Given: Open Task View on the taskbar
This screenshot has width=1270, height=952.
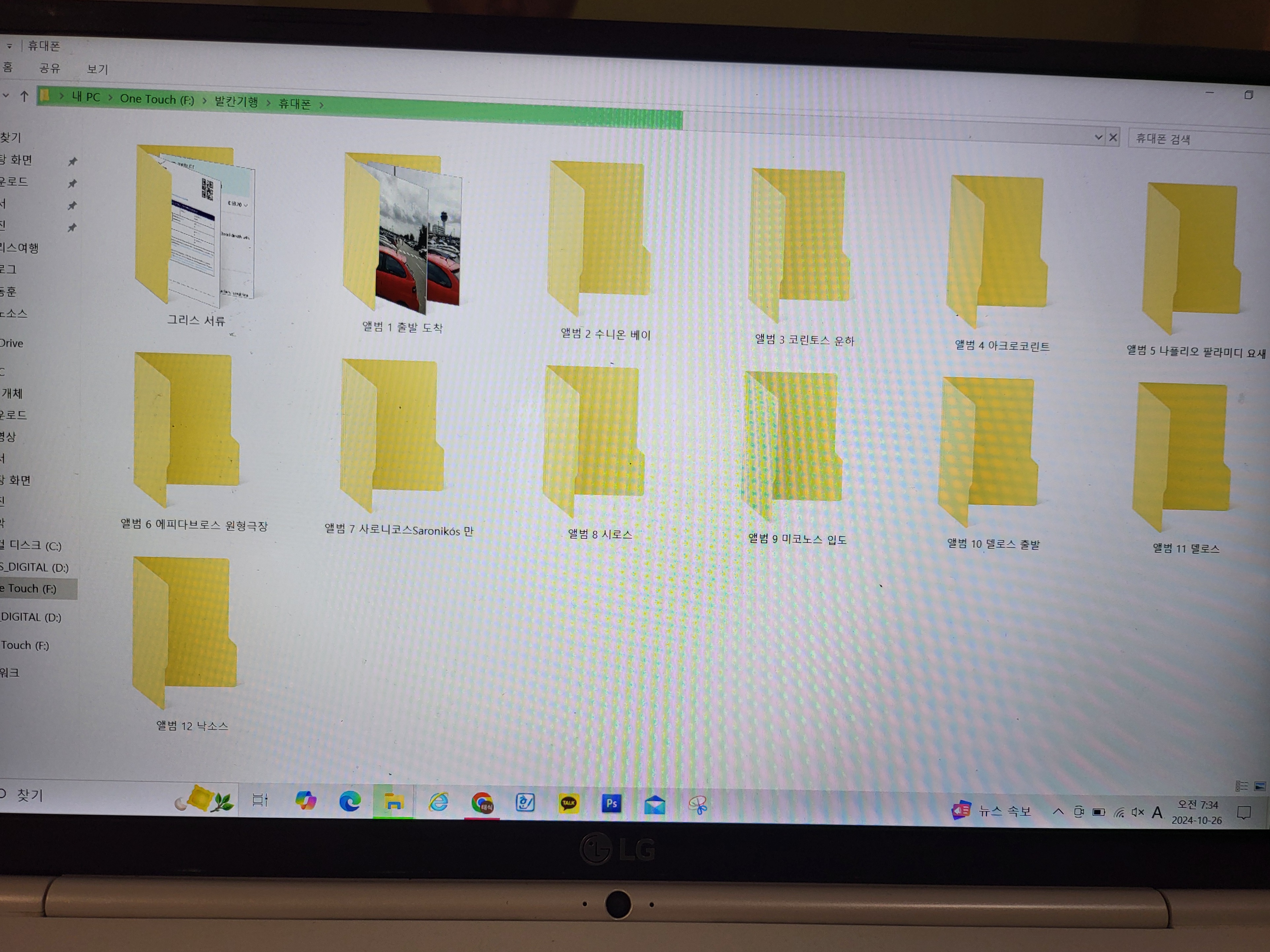Looking at the screenshot, I should pyautogui.click(x=260, y=799).
